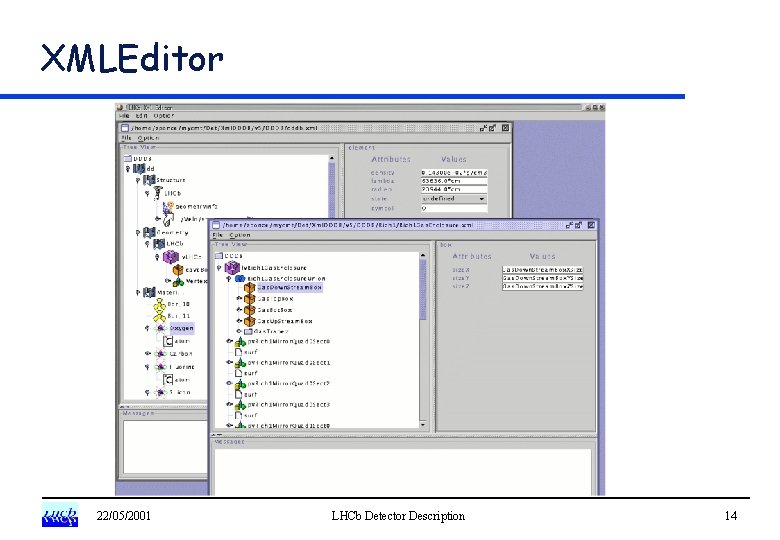This screenshot has height=540, width=780.
Task: Select the yellow Bor_11 isotope icon
Action: [x=159, y=316]
